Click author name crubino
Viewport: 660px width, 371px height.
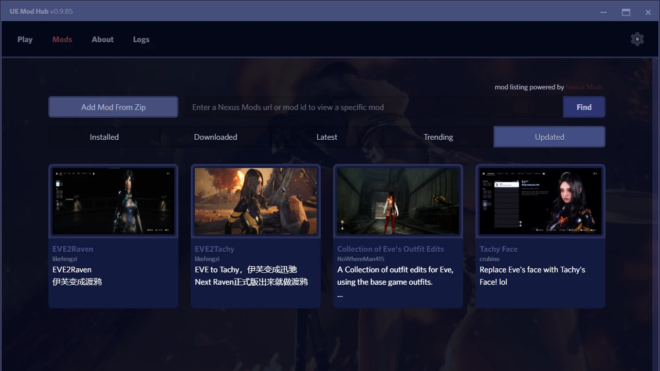(x=489, y=259)
